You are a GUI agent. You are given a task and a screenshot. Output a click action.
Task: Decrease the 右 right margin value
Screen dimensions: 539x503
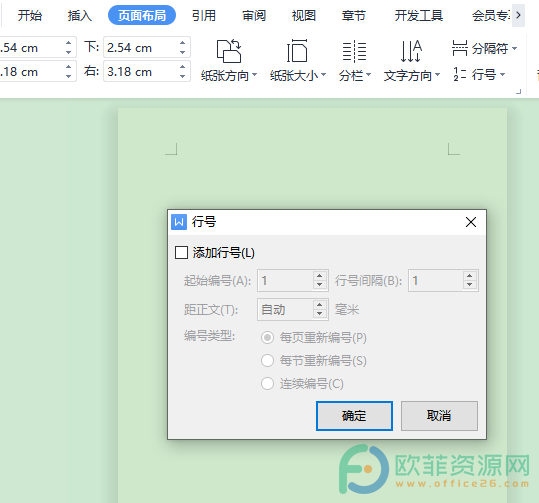coord(183,76)
